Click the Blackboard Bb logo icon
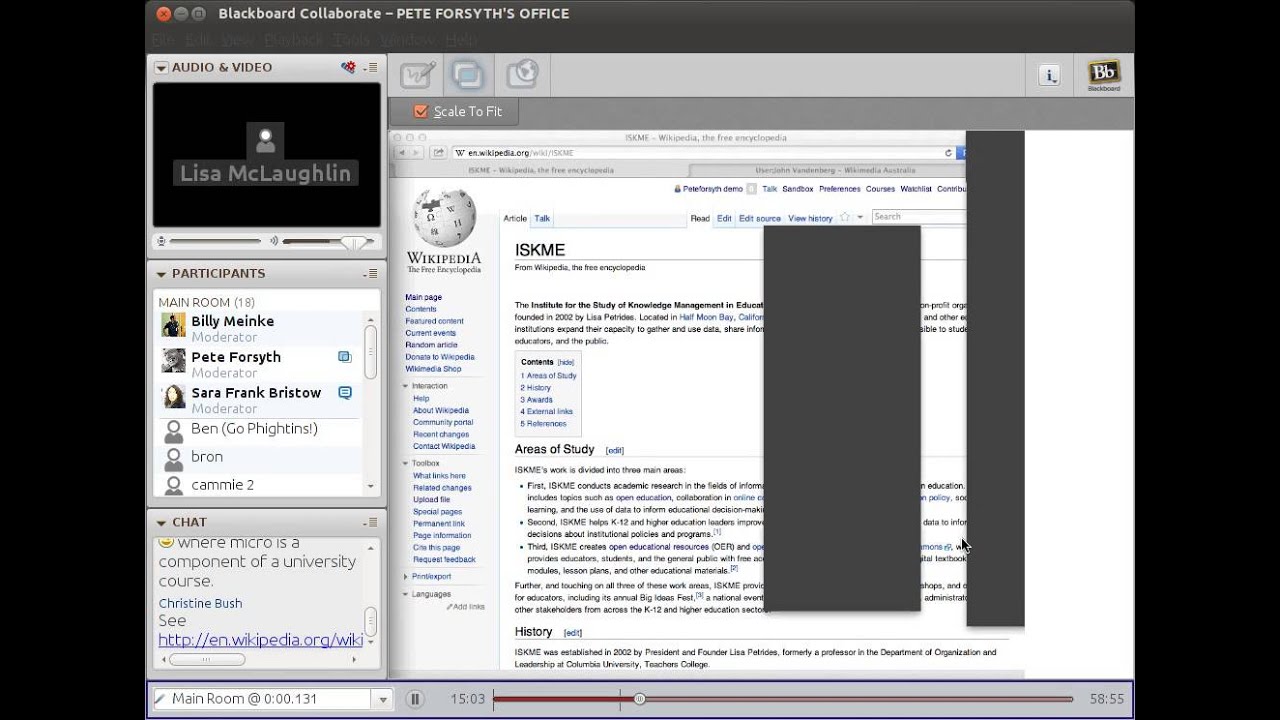1280x720 pixels. pos(1104,75)
